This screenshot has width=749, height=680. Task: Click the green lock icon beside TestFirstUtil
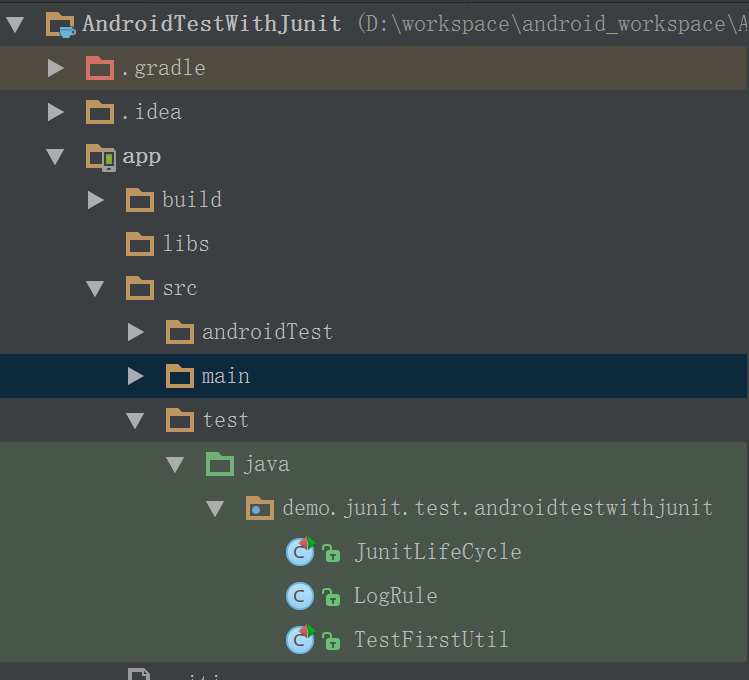[x=331, y=641]
